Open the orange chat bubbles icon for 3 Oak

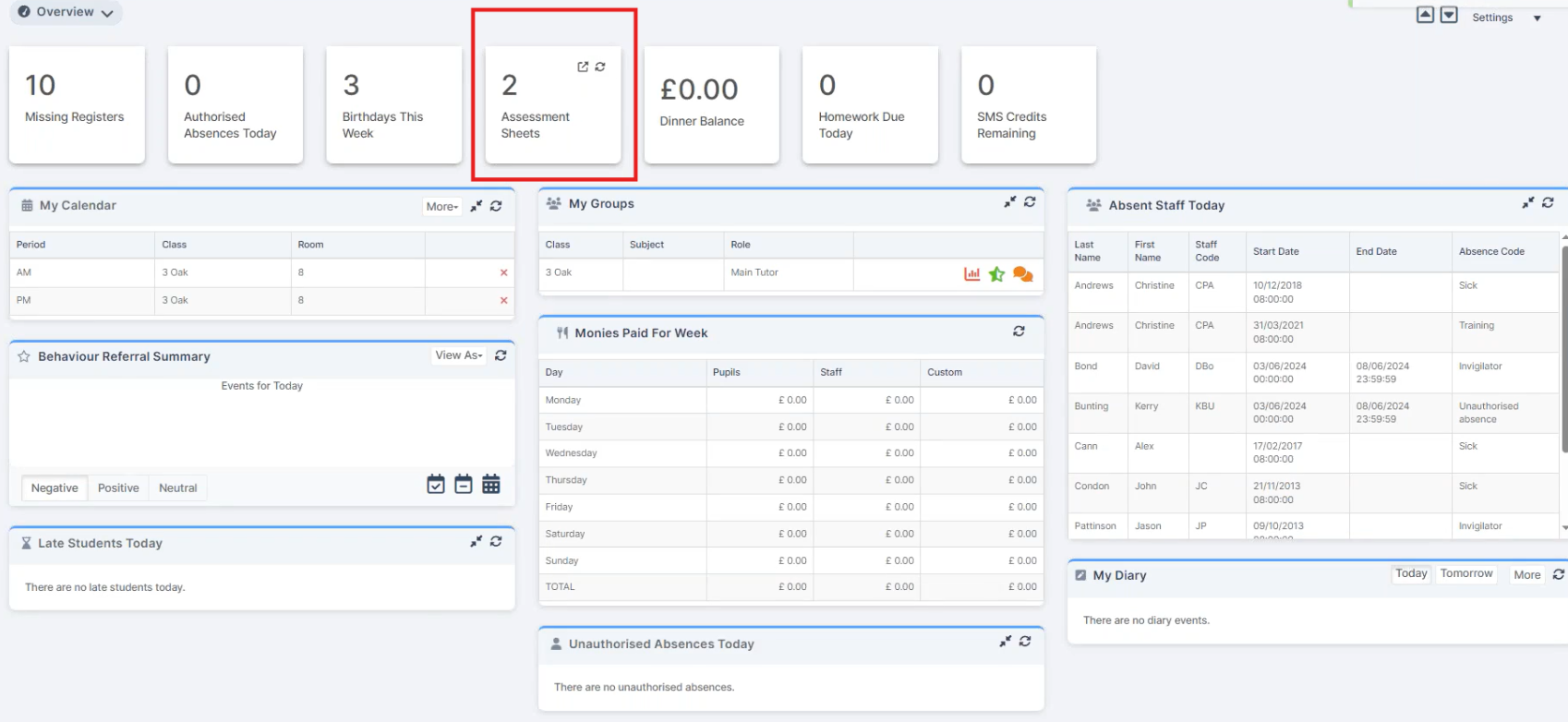(x=1022, y=274)
